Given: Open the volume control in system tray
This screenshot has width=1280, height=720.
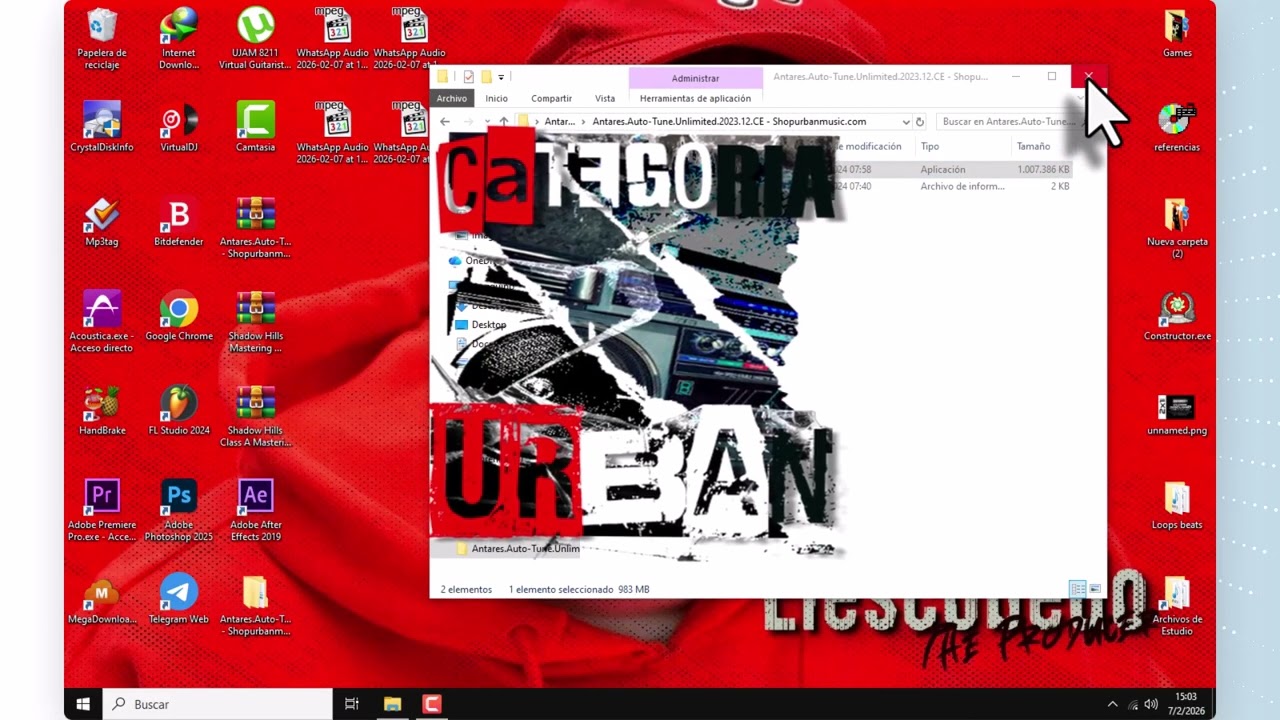Looking at the screenshot, I should click(1151, 704).
